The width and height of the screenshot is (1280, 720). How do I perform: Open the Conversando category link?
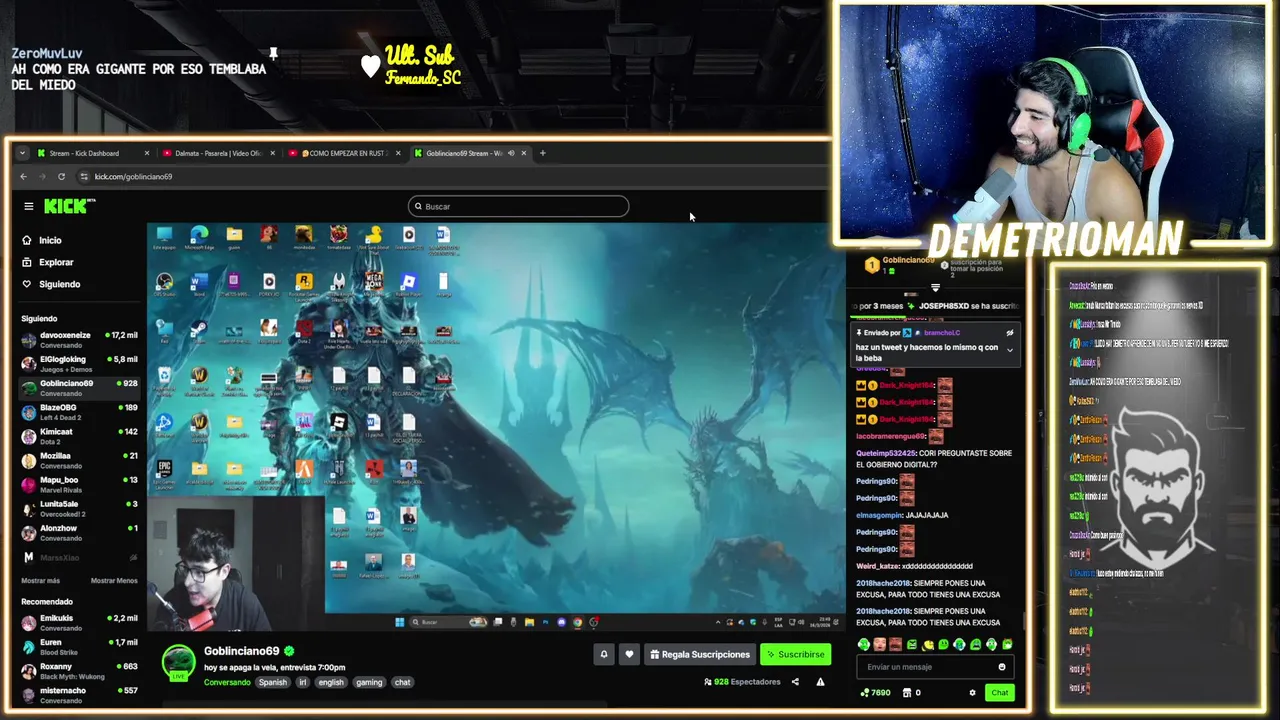227,682
